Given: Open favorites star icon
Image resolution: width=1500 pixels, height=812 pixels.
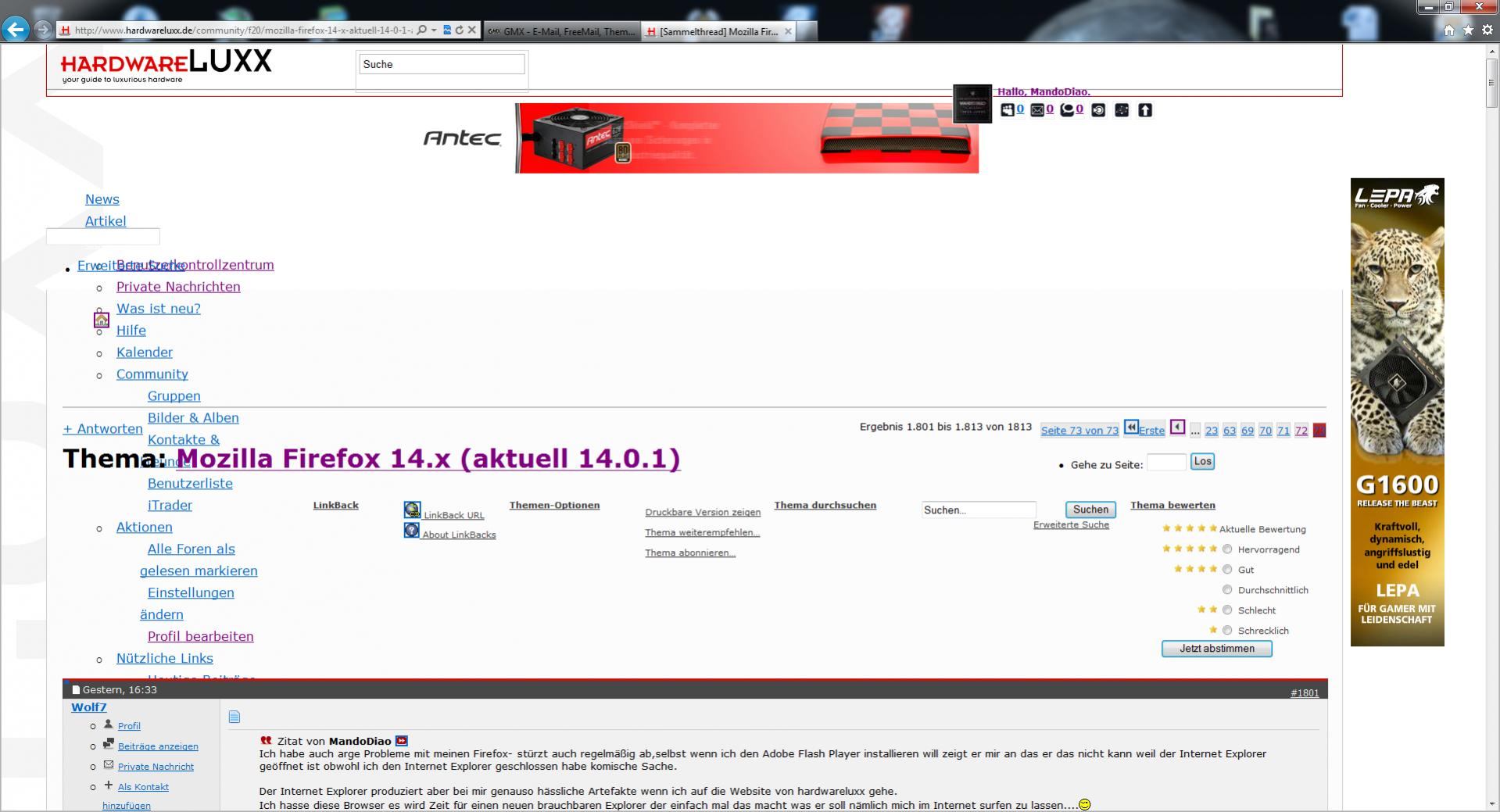Looking at the screenshot, I should click(1468, 30).
